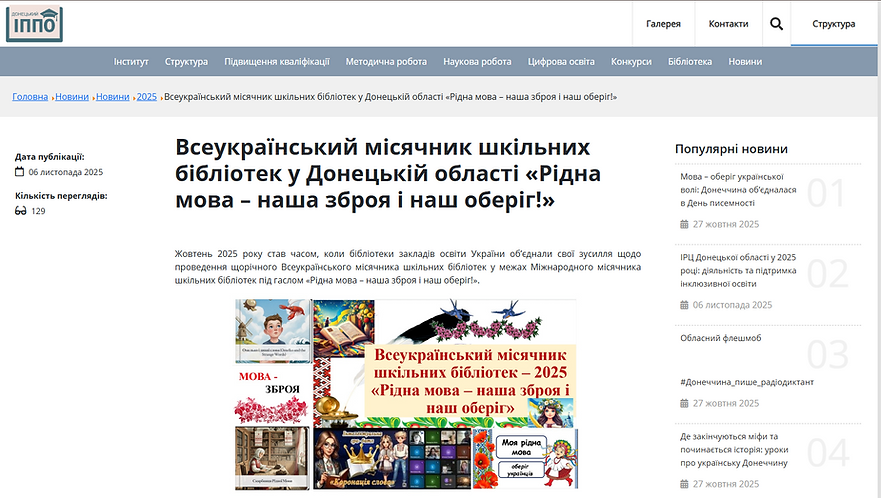This screenshot has width=881, height=498.
Task: Click the article collage image
Action: coord(406,394)
